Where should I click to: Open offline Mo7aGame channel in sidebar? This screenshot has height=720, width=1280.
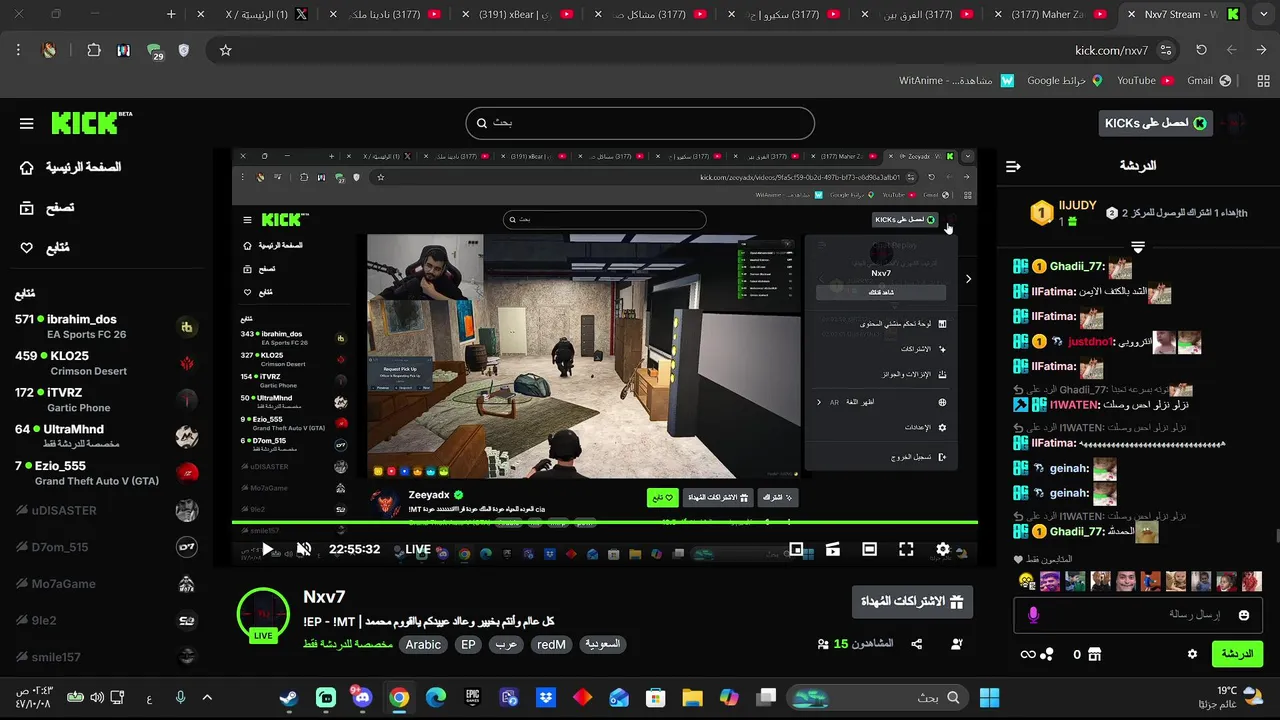(107, 584)
